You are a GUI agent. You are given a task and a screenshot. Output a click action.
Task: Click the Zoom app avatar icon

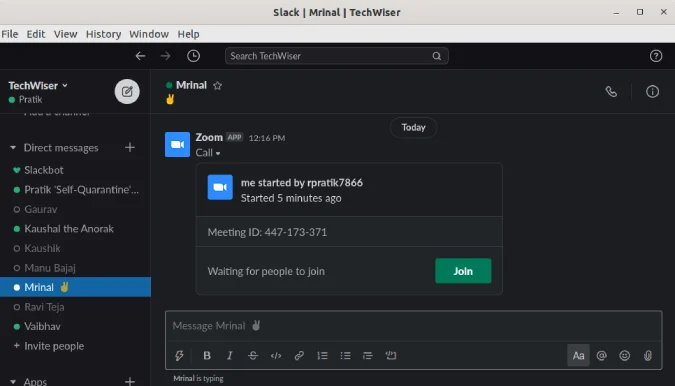click(x=177, y=145)
